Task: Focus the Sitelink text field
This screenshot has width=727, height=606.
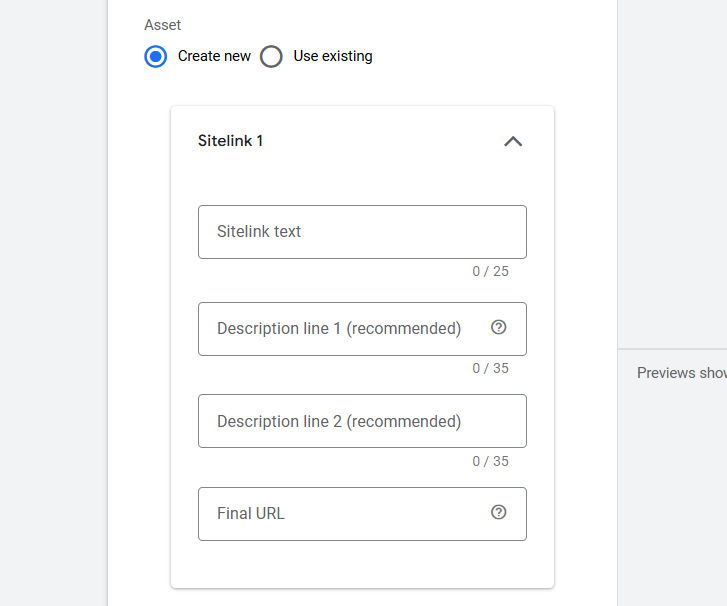Action: 362,232
